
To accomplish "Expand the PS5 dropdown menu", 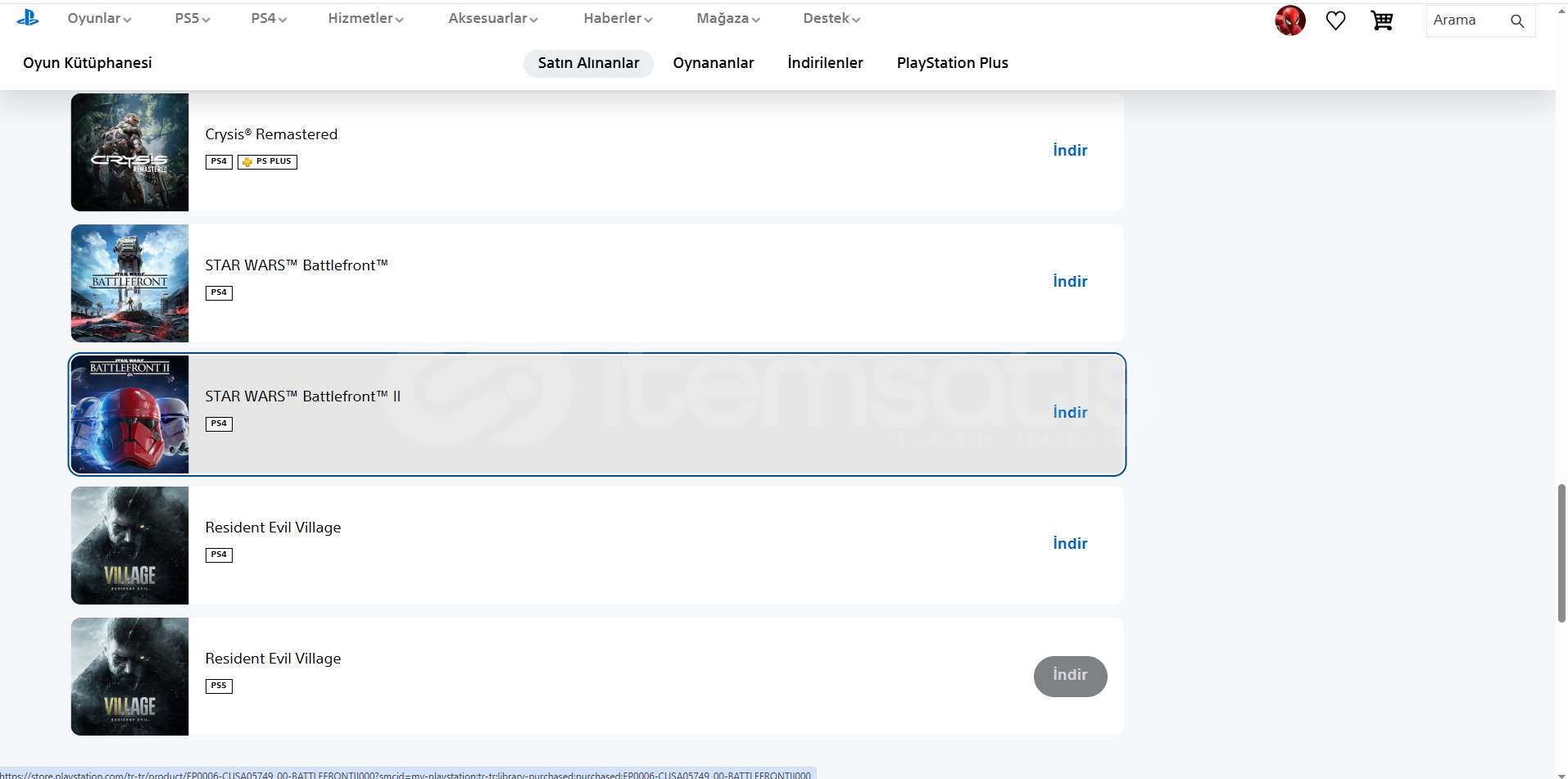I will click(193, 18).
